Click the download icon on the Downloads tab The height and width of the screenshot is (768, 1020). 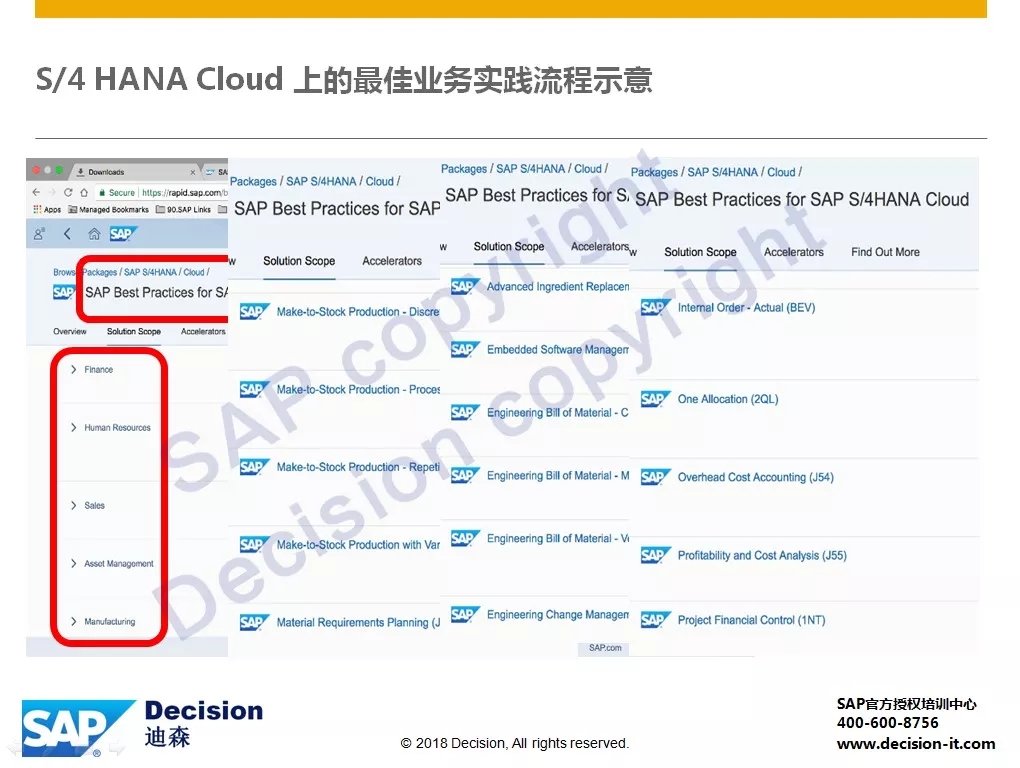(81, 172)
